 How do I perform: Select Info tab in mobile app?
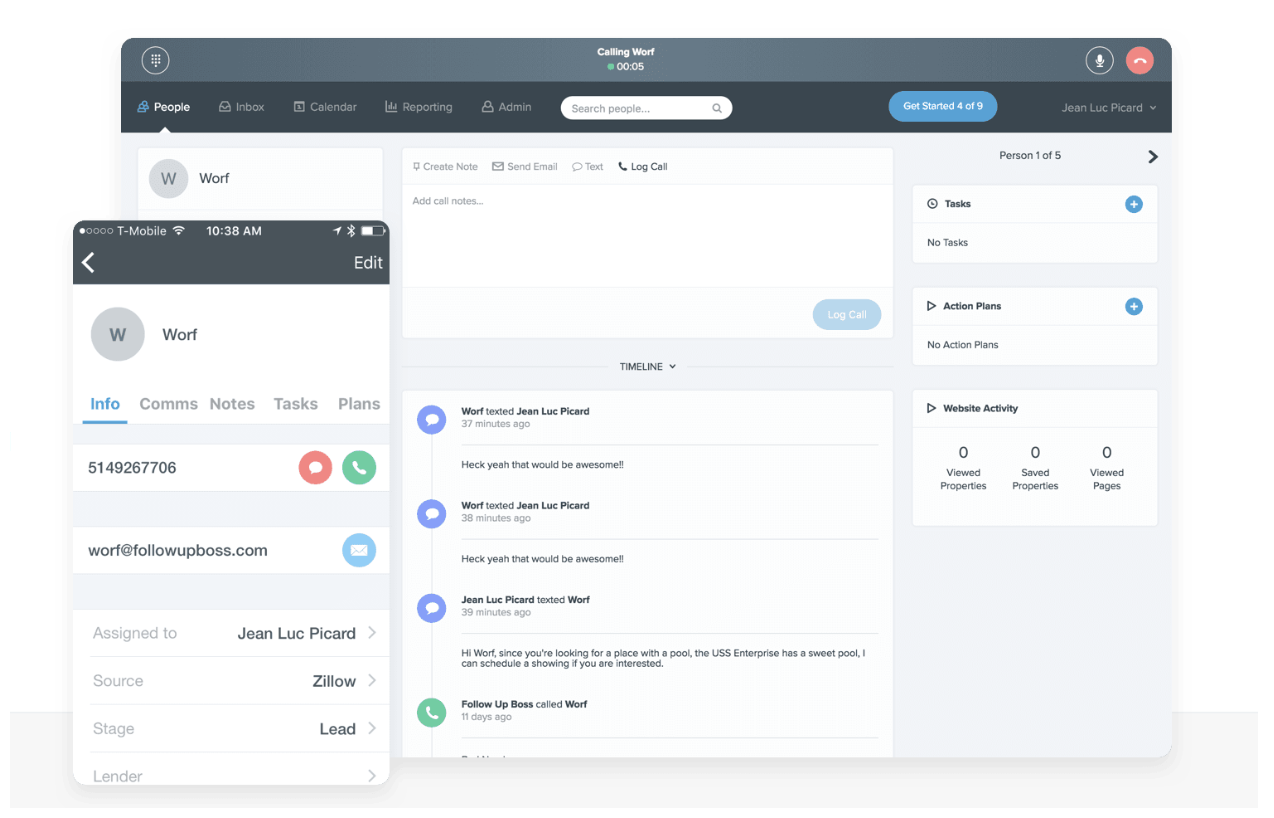[105, 404]
